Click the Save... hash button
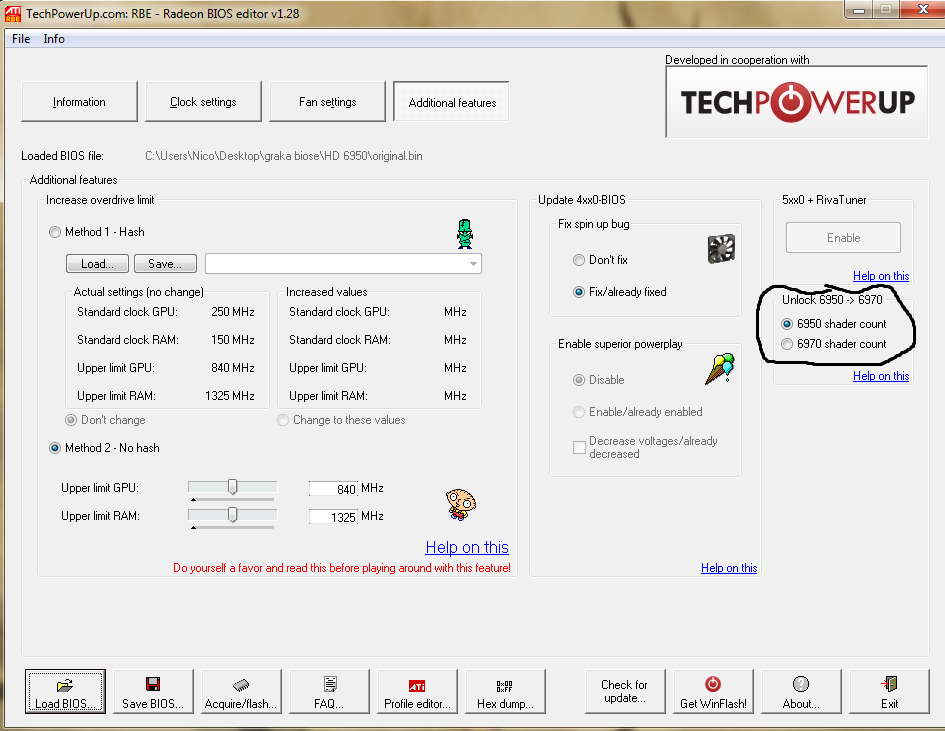Image resolution: width=945 pixels, height=731 pixels. click(x=165, y=263)
